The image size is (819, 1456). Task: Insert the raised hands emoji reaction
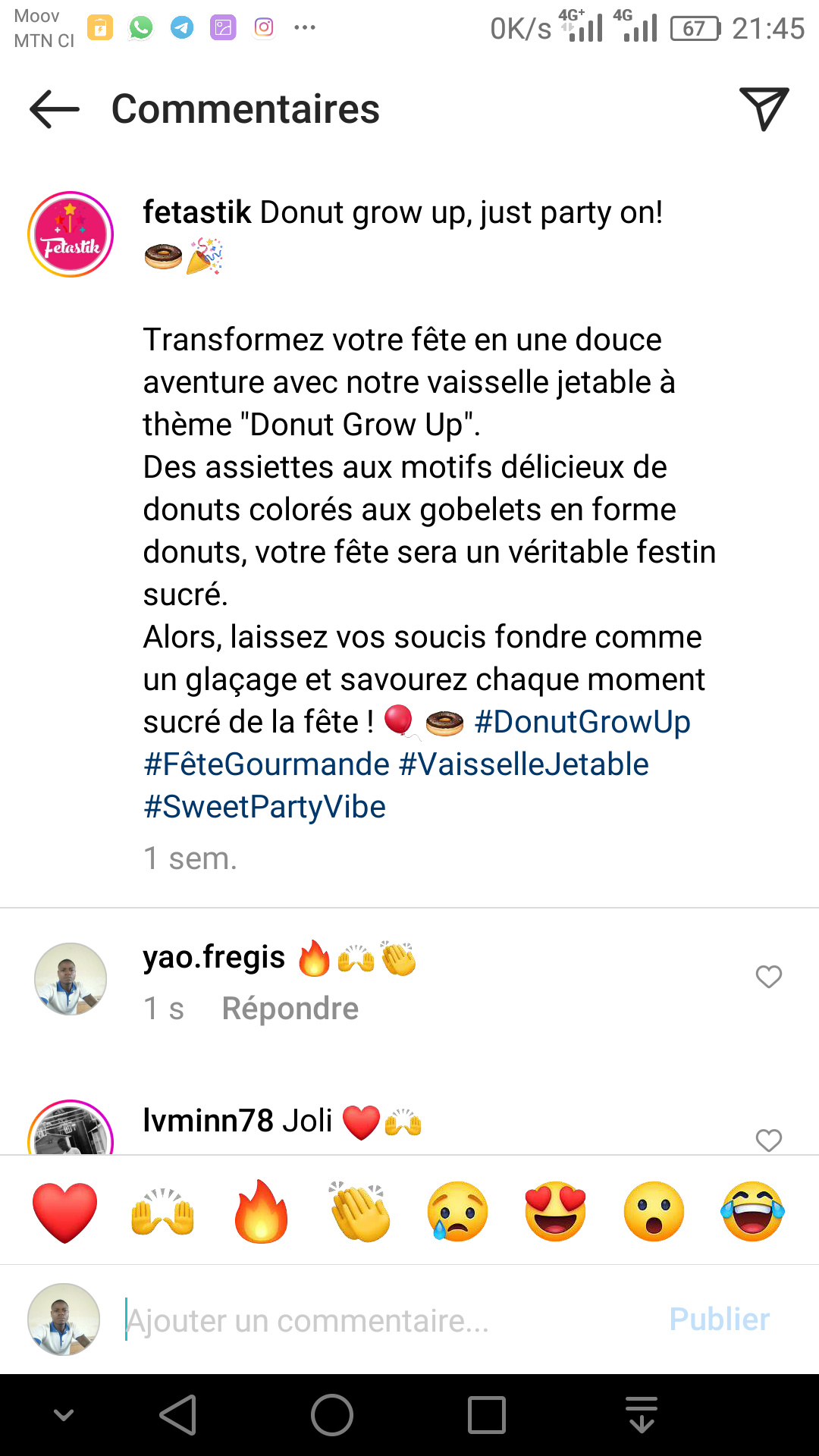coord(163,1212)
